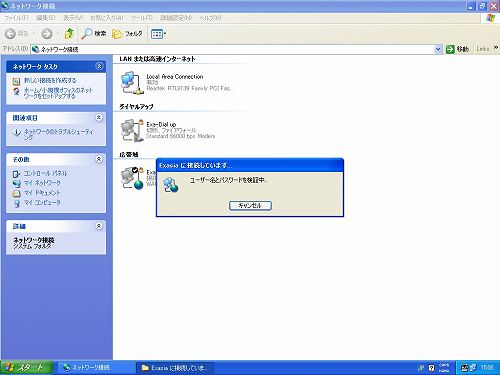Viewport: 500px width, 375px height.
Task: Click the Dial-up (ダイヤルアップ) group header
Action: tap(136, 107)
